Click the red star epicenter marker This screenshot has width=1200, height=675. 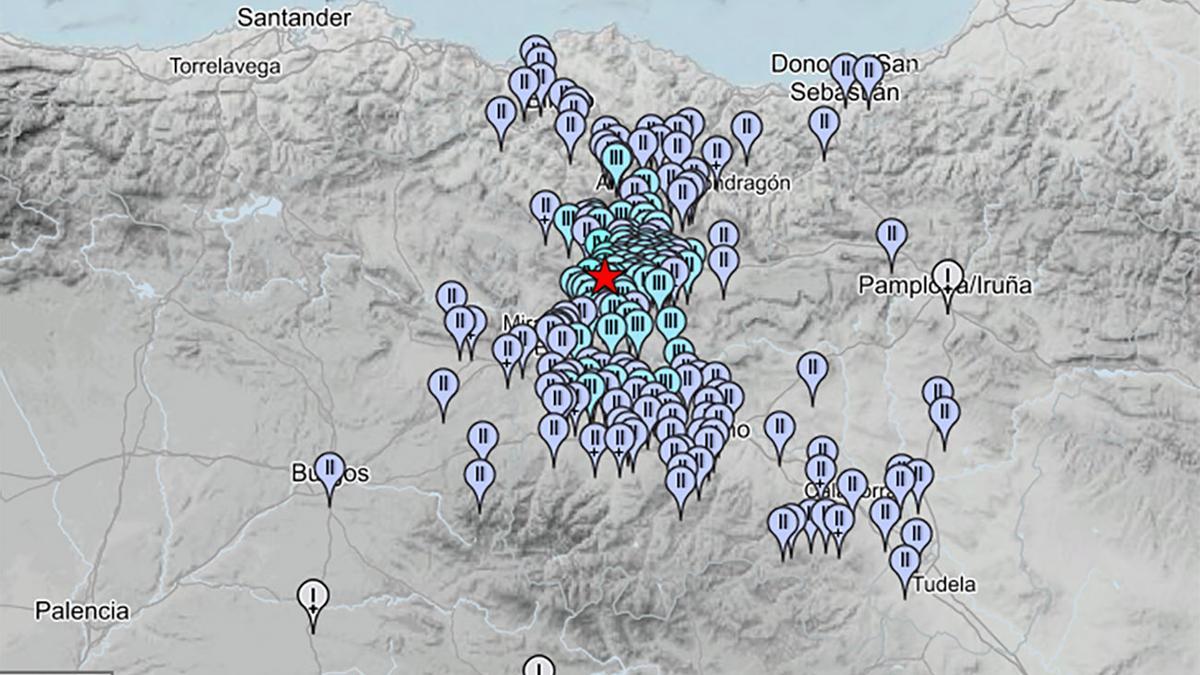(x=605, y=278)
